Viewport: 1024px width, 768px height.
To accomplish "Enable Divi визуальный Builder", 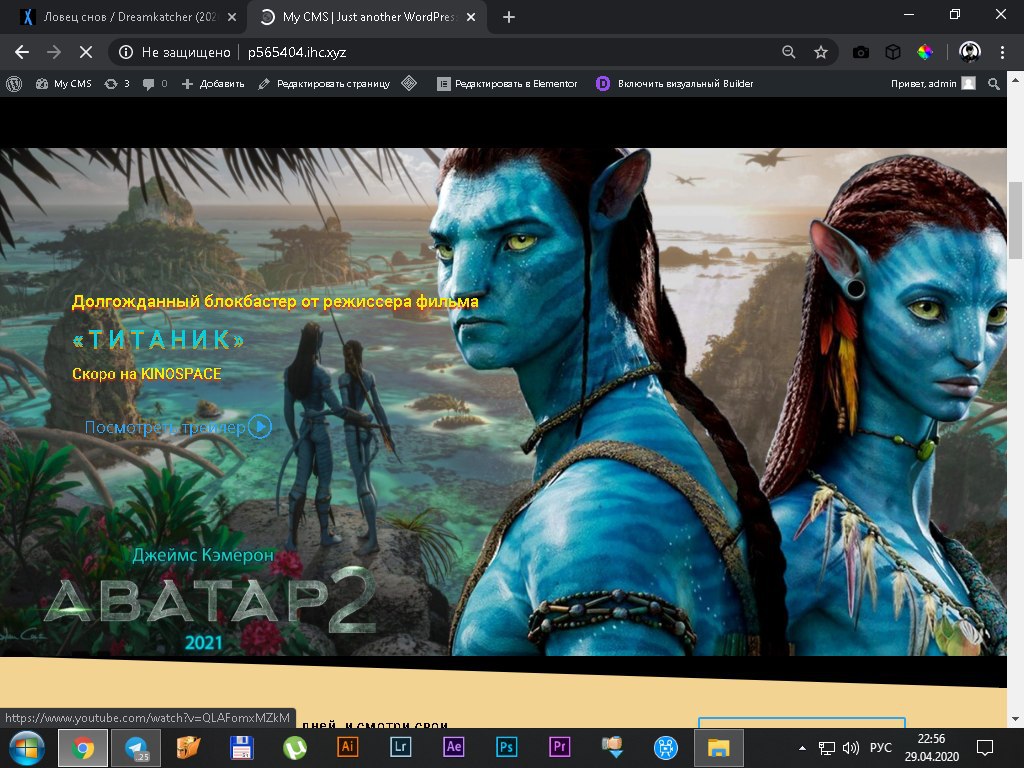I will click(x=675, y=84).
